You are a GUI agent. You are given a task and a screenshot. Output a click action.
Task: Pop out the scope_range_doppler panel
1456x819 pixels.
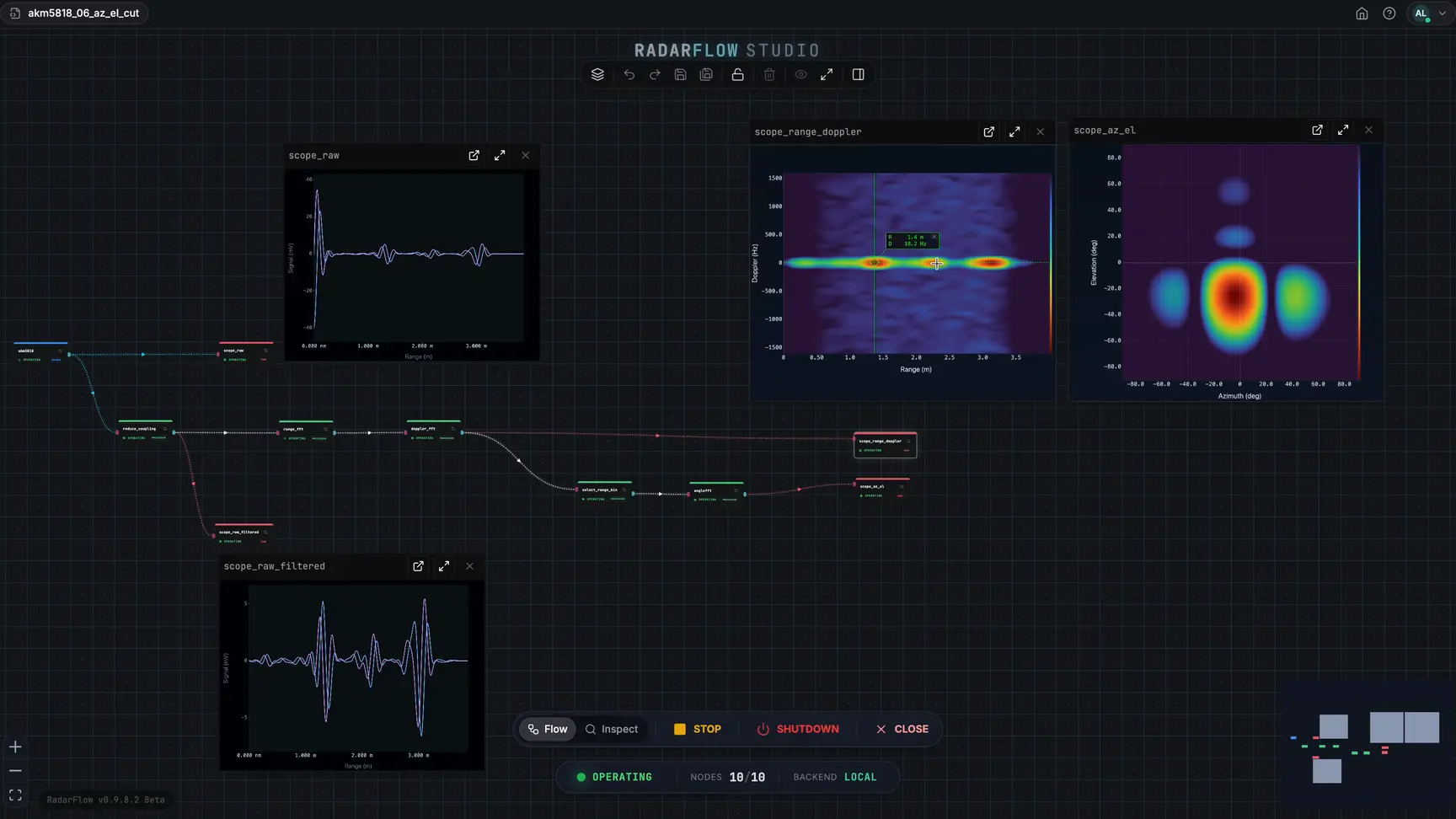(x=988, y=131)
